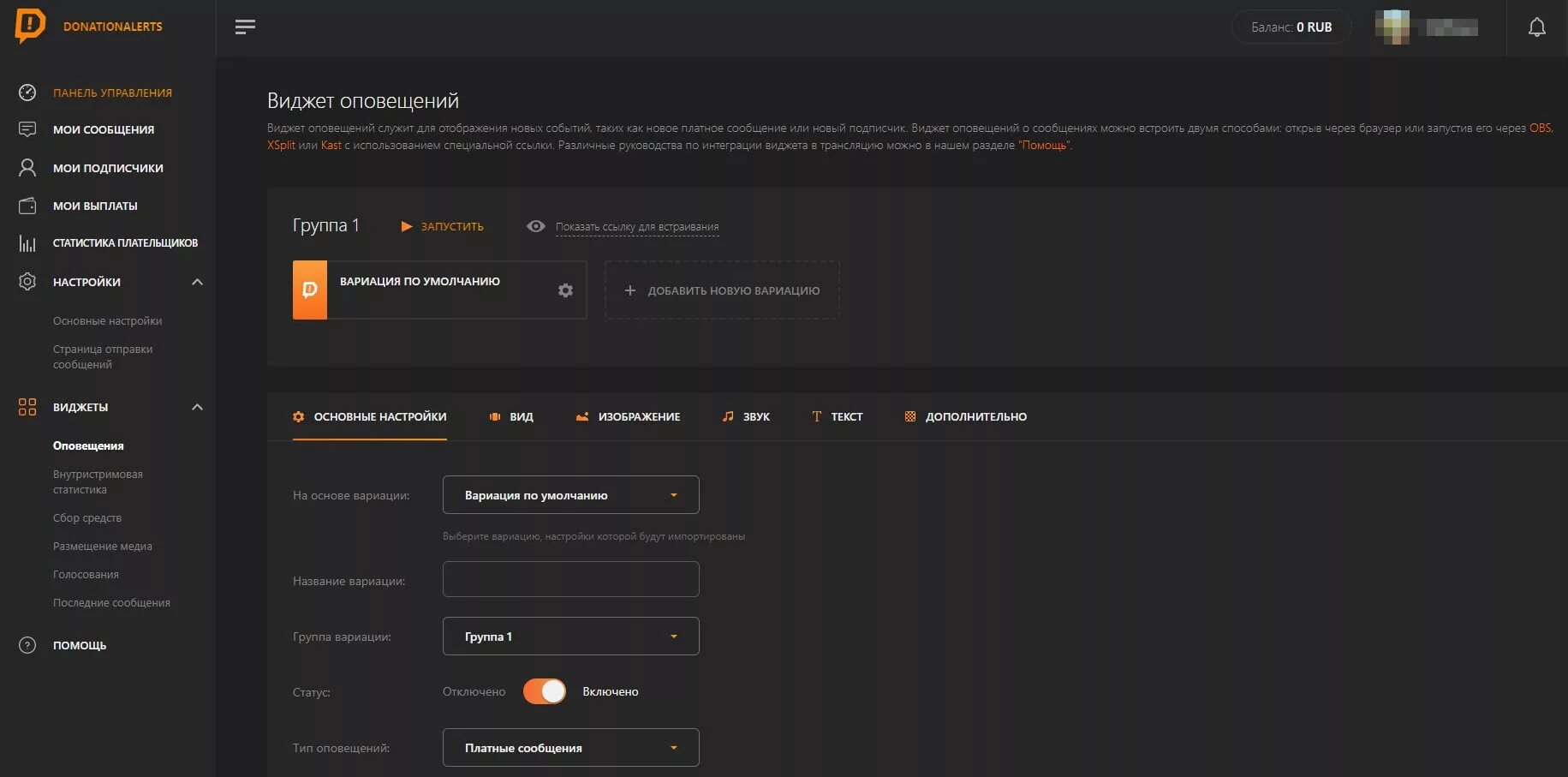Switch to the Изображение tab
This screenshot has height=777, width=1568.
point(628,416)
